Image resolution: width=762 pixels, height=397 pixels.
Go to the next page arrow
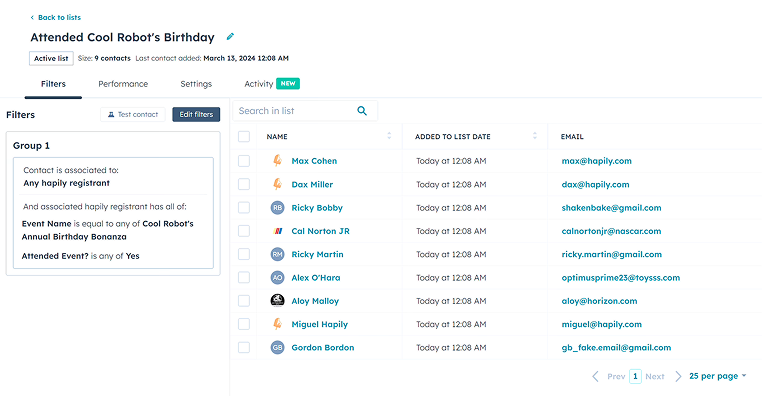[678, 376]
